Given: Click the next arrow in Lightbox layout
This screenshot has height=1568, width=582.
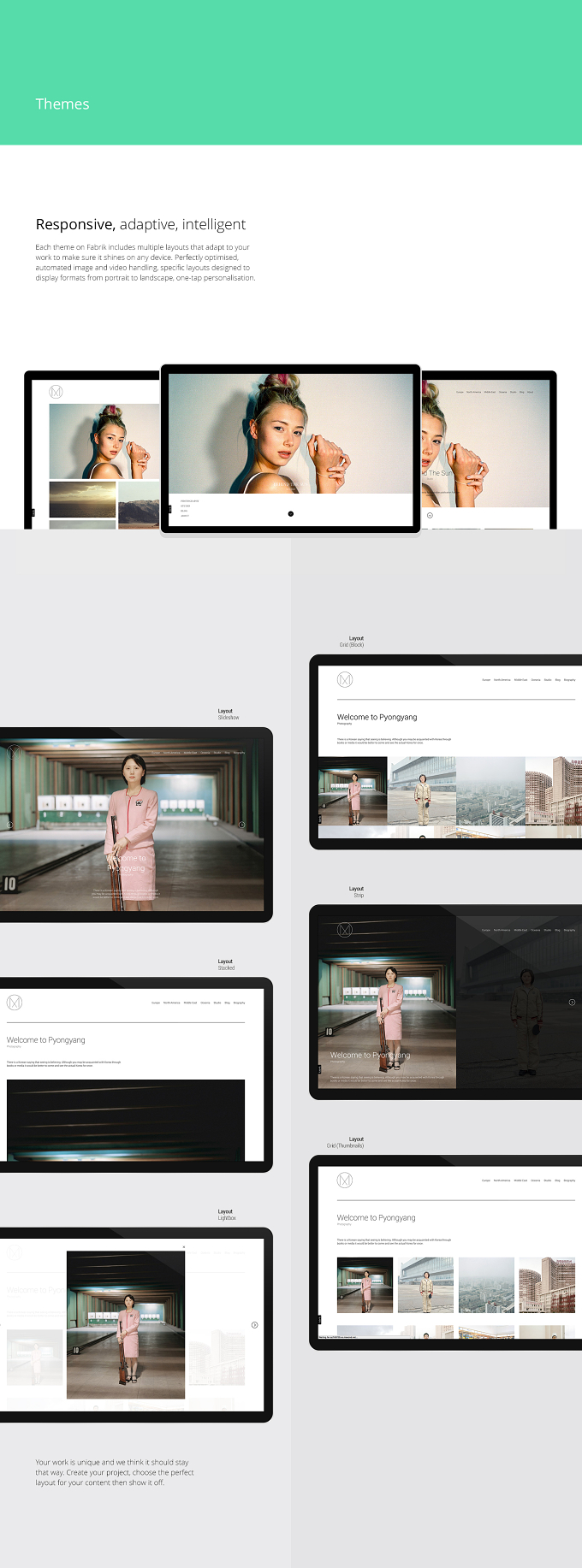Looking at the screenshot, I should coord(254,1324).
